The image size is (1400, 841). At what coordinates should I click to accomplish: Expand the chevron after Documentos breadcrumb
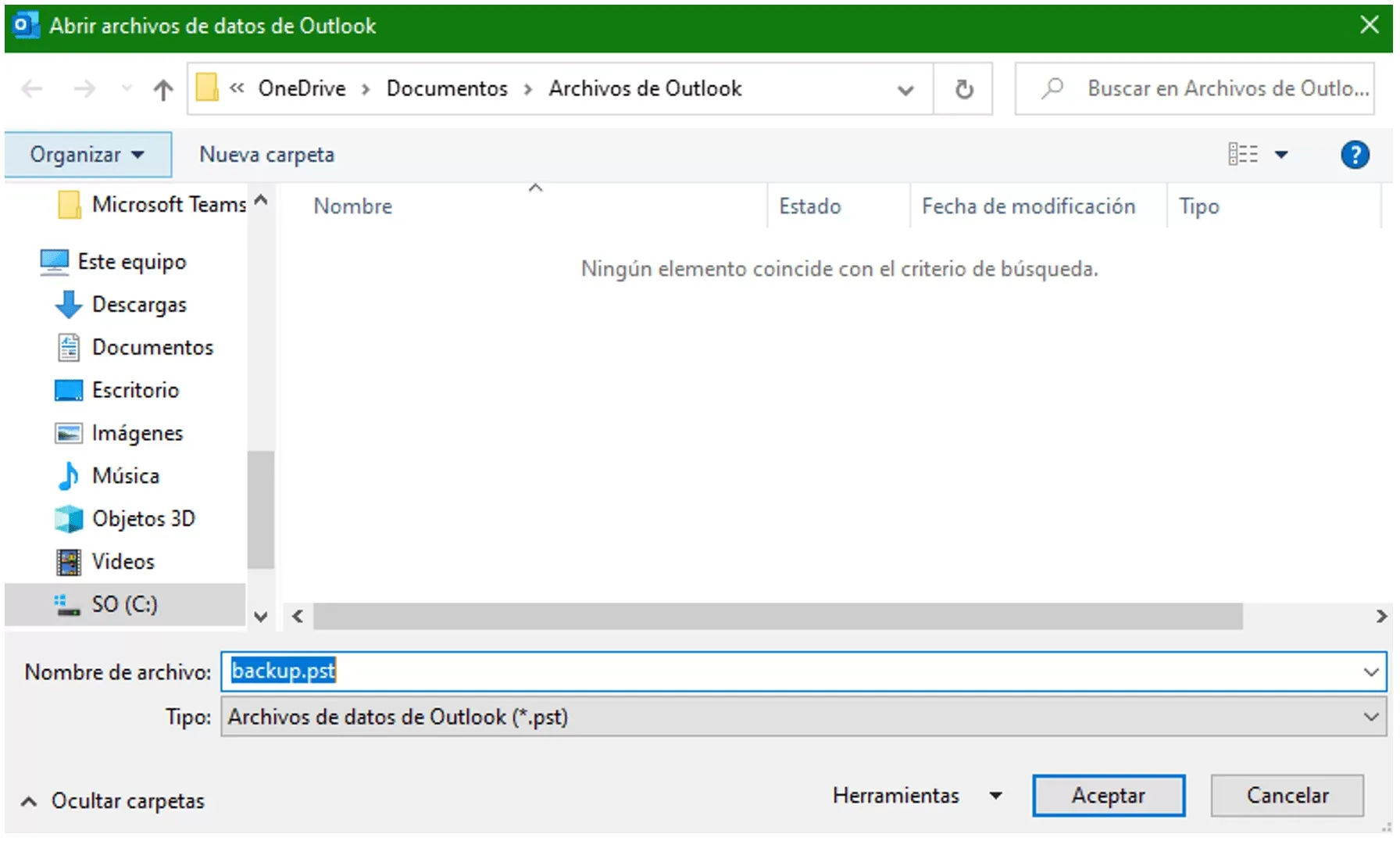click(x=528, y=89)
